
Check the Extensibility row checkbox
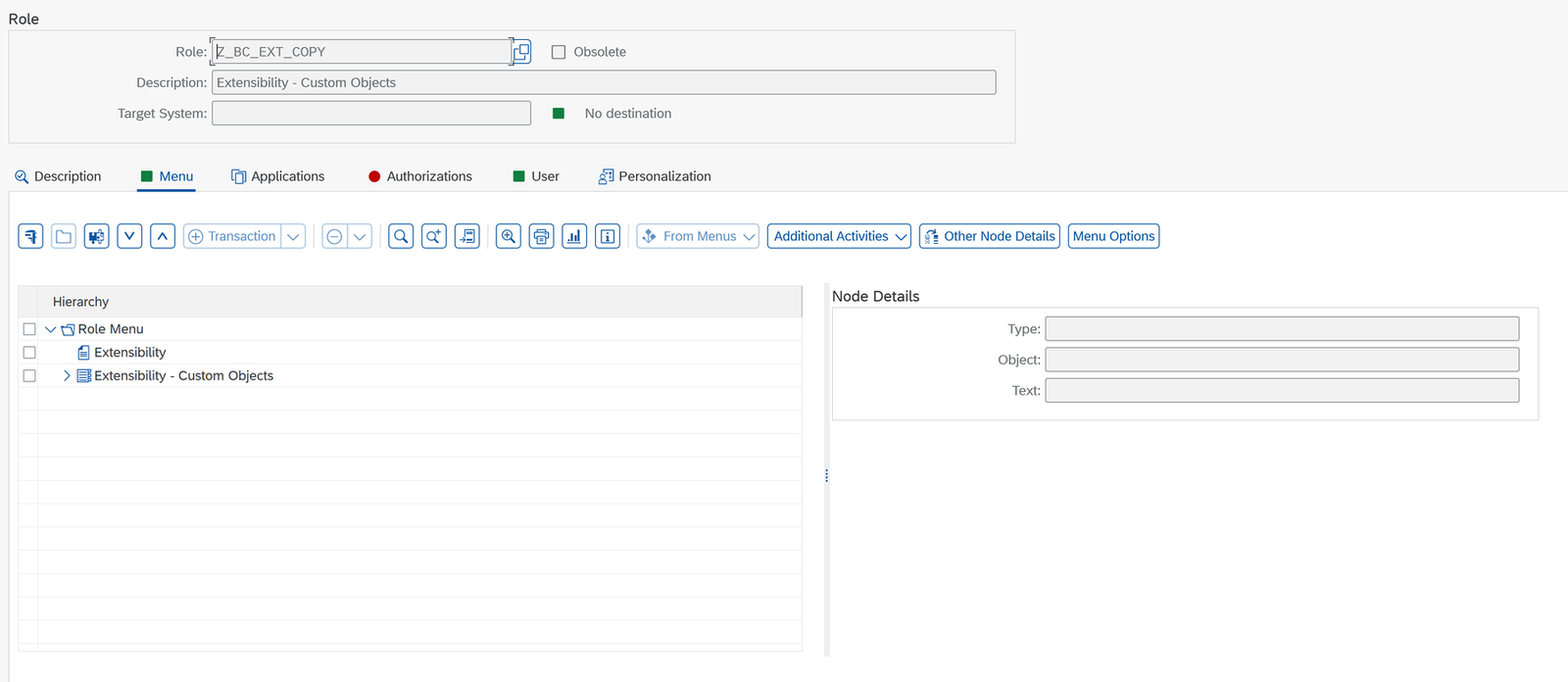(29, 353)
